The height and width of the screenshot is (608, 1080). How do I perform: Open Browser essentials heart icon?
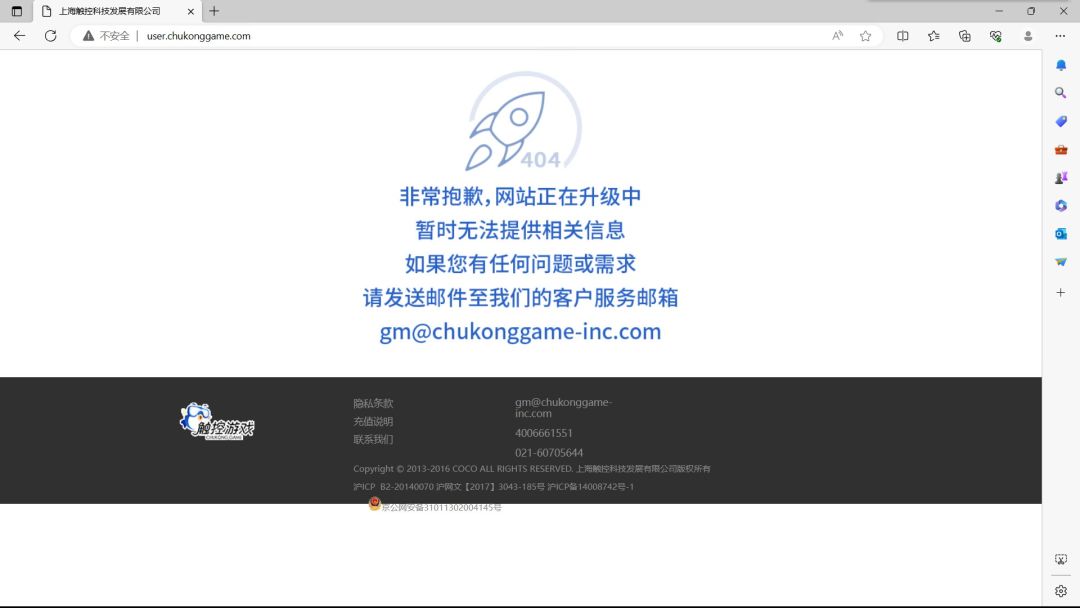tap(995, 36)
